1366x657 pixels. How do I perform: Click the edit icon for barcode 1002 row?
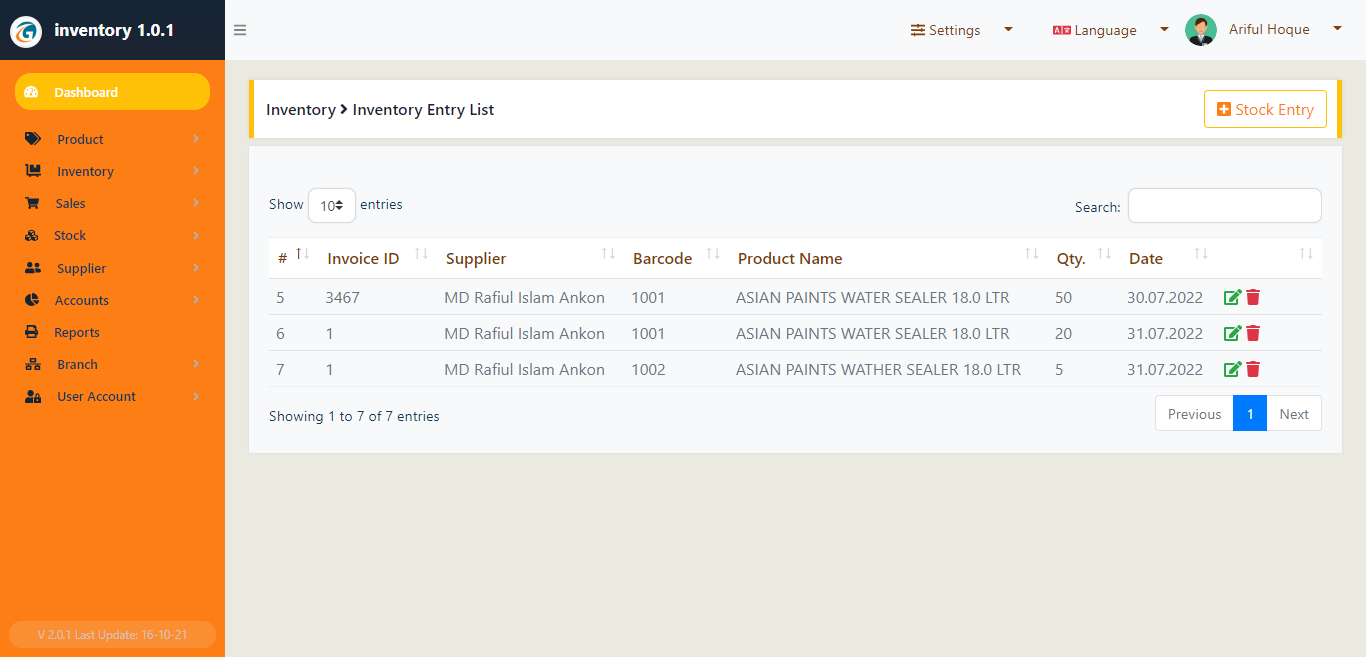1233,369
